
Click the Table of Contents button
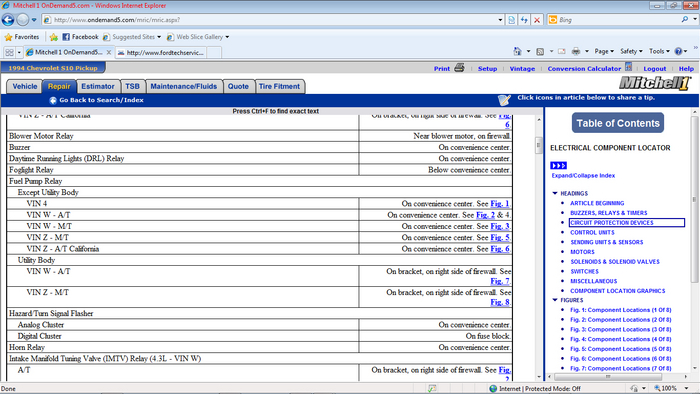pyautogui.click(x=618, y=123)
